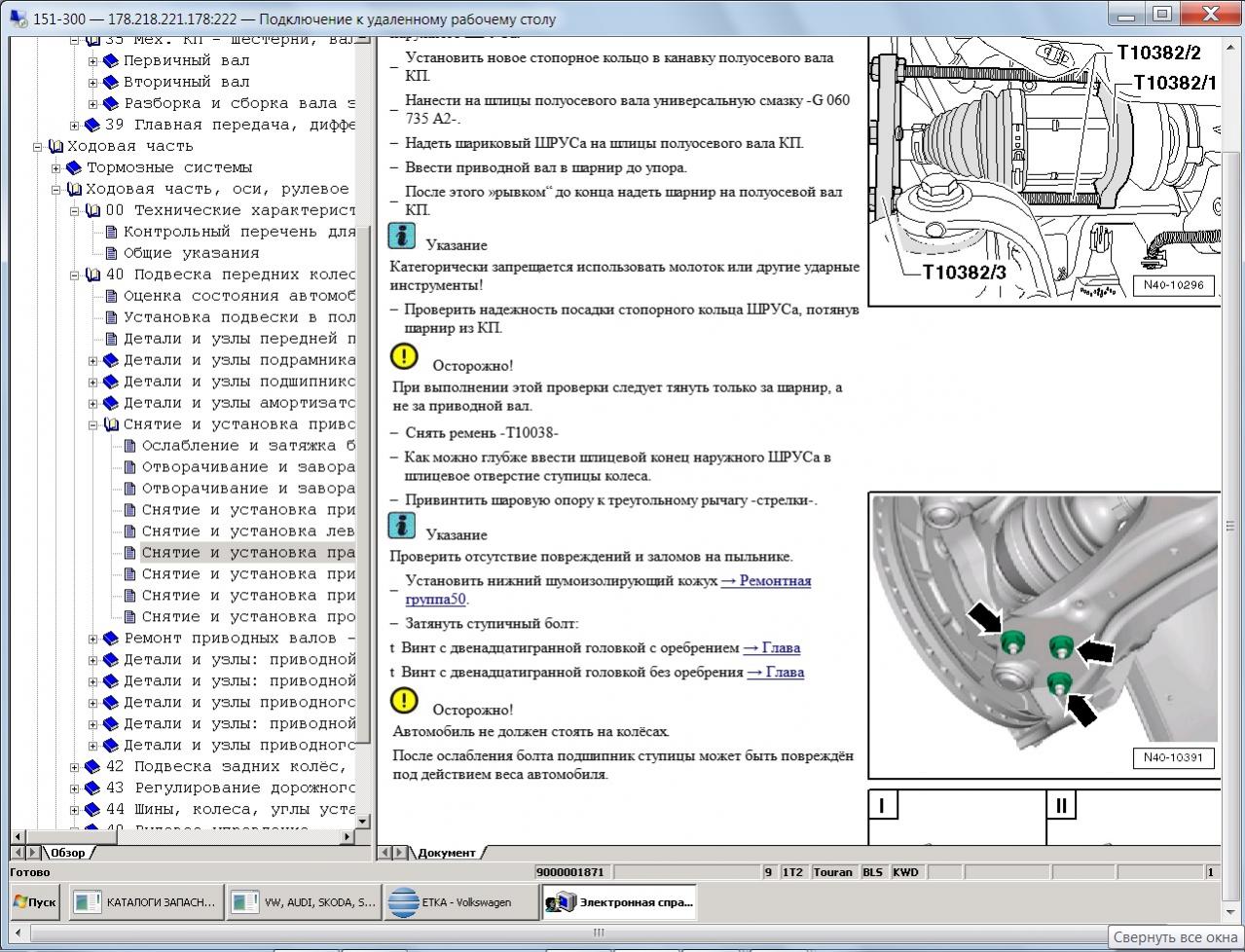The width and height of the screenshot is (1245, 952).
Task: Click the tree horizontal scrollbar right arrow
Action: 348,836
